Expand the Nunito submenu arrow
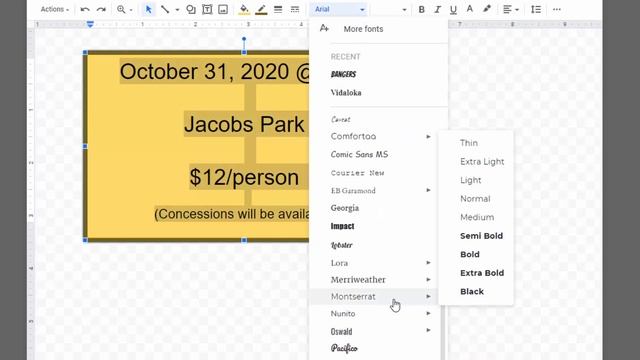 tap(428, 313)
